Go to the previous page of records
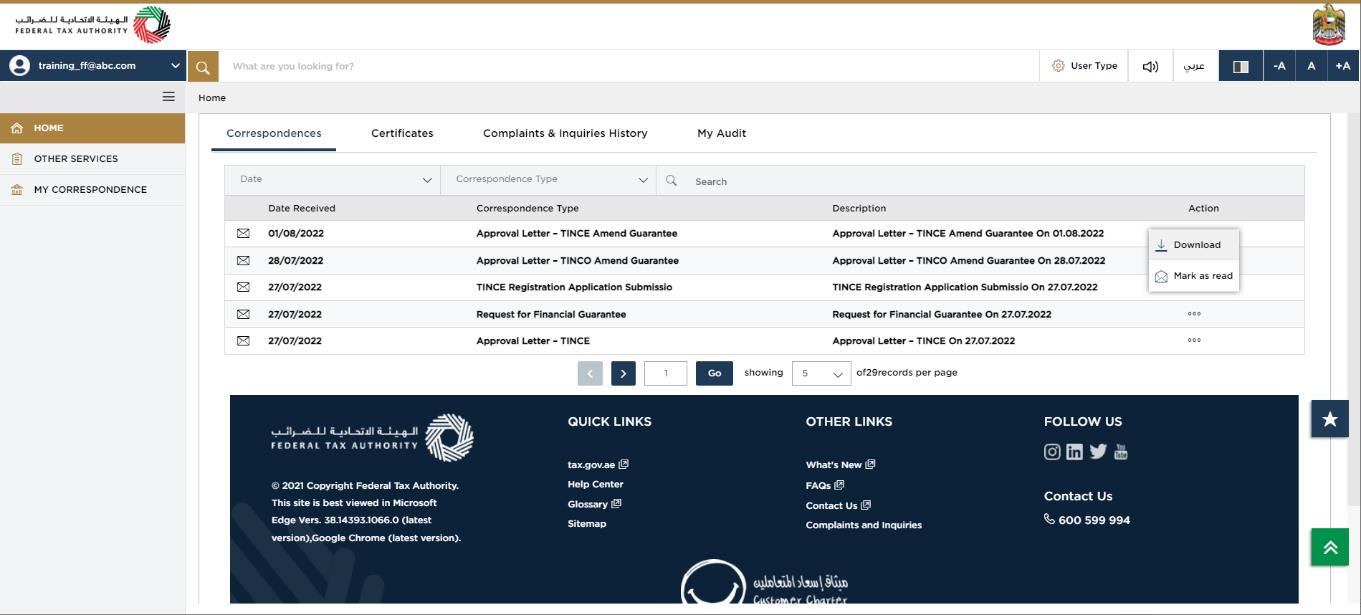This screenshot has height=615, width=1361. (590, 373)
